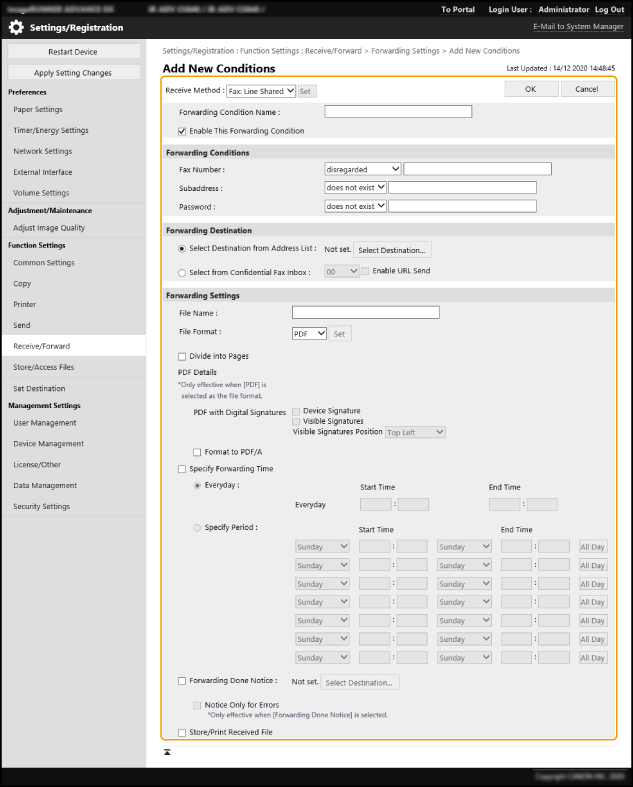Log out of the Remote UI

pos(609,9)
